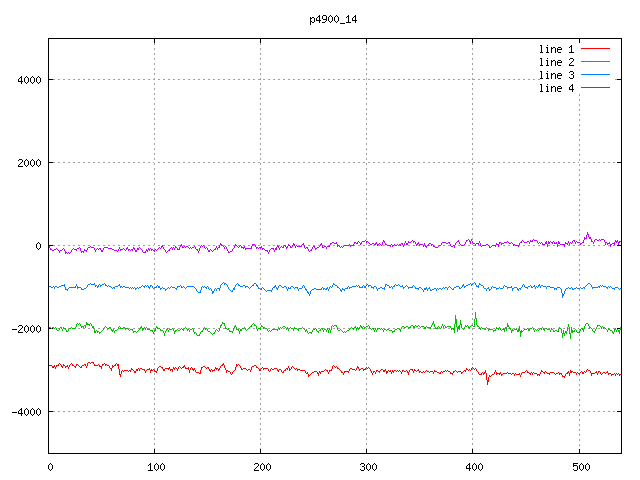Click the 4000 y-axis tick label
The image size is (640, 480).
(27, 80)
